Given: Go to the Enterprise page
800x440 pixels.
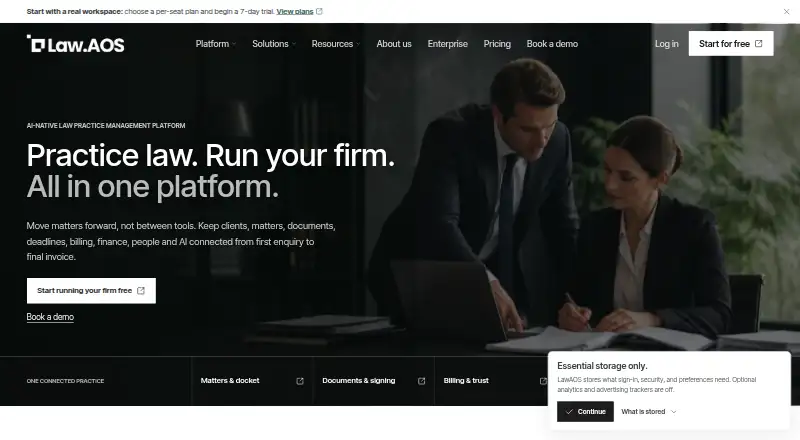Looking at the screenshot, I should pyautogui.click(x=447, y=44).
